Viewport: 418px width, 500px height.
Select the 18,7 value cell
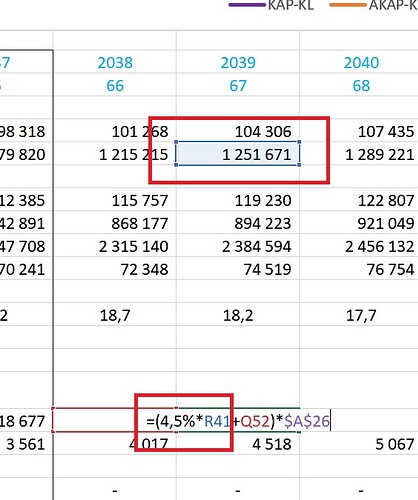[115, 315]
